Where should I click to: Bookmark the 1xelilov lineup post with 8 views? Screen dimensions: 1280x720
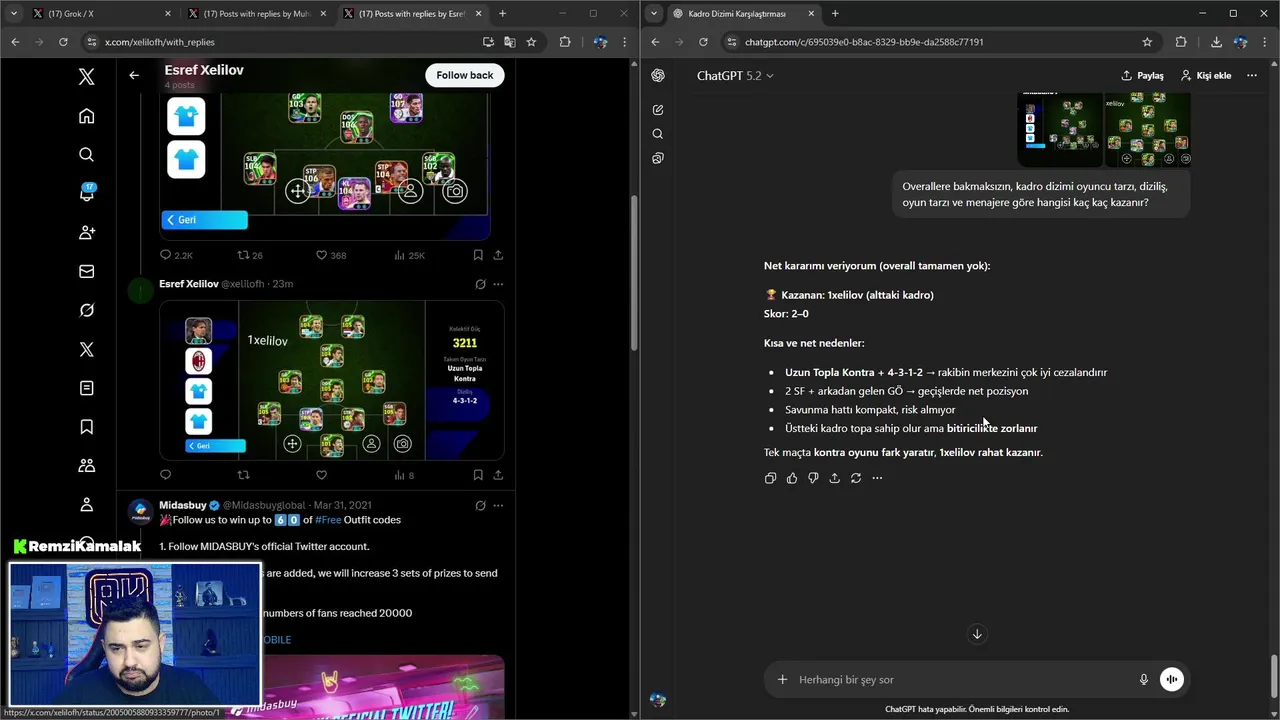[478, 475]
